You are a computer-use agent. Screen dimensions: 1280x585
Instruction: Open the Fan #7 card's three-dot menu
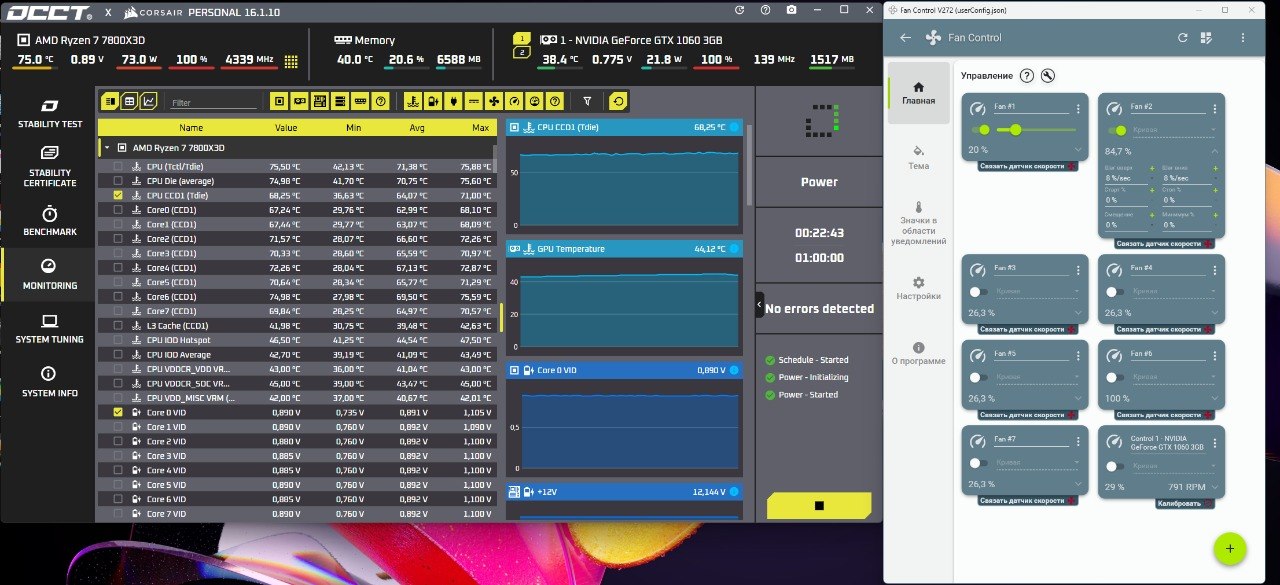point(1078,442)
